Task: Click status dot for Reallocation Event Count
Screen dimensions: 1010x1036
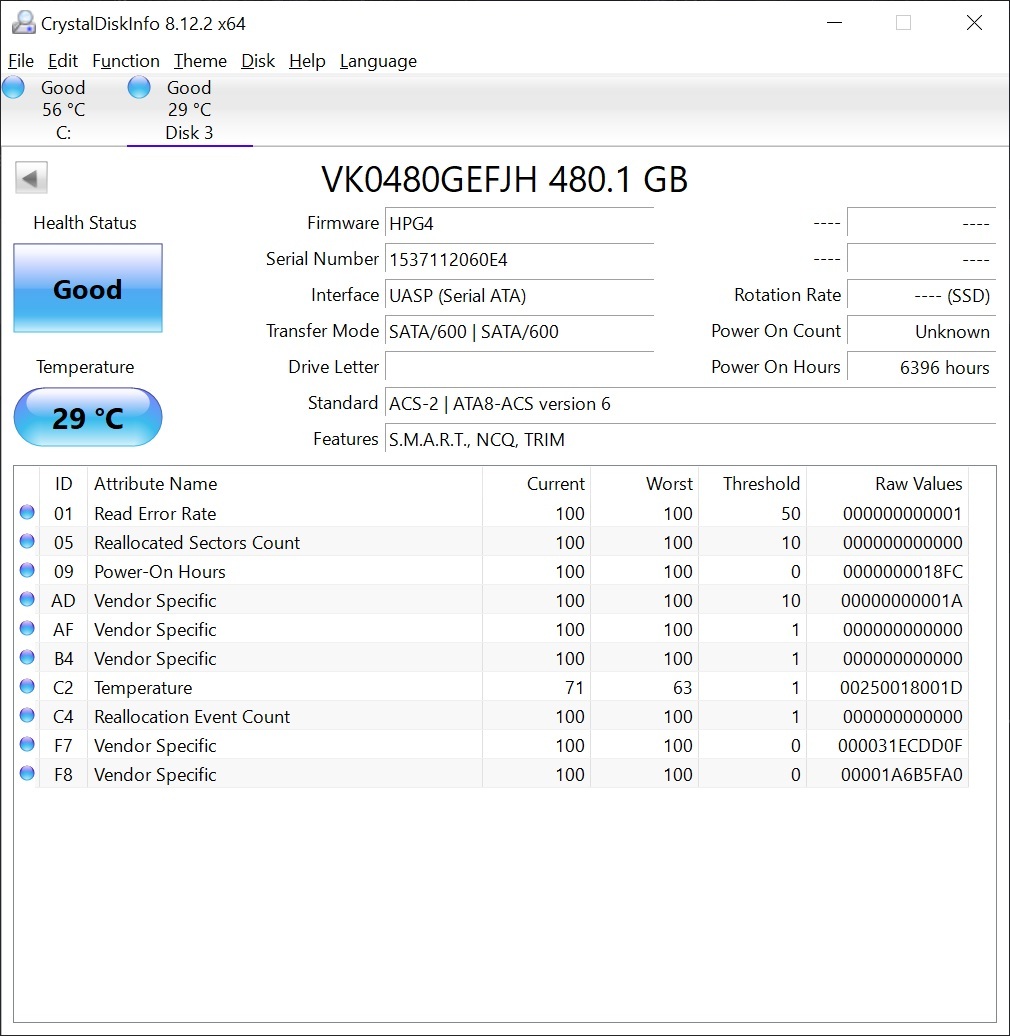Action: click(27, 715)
